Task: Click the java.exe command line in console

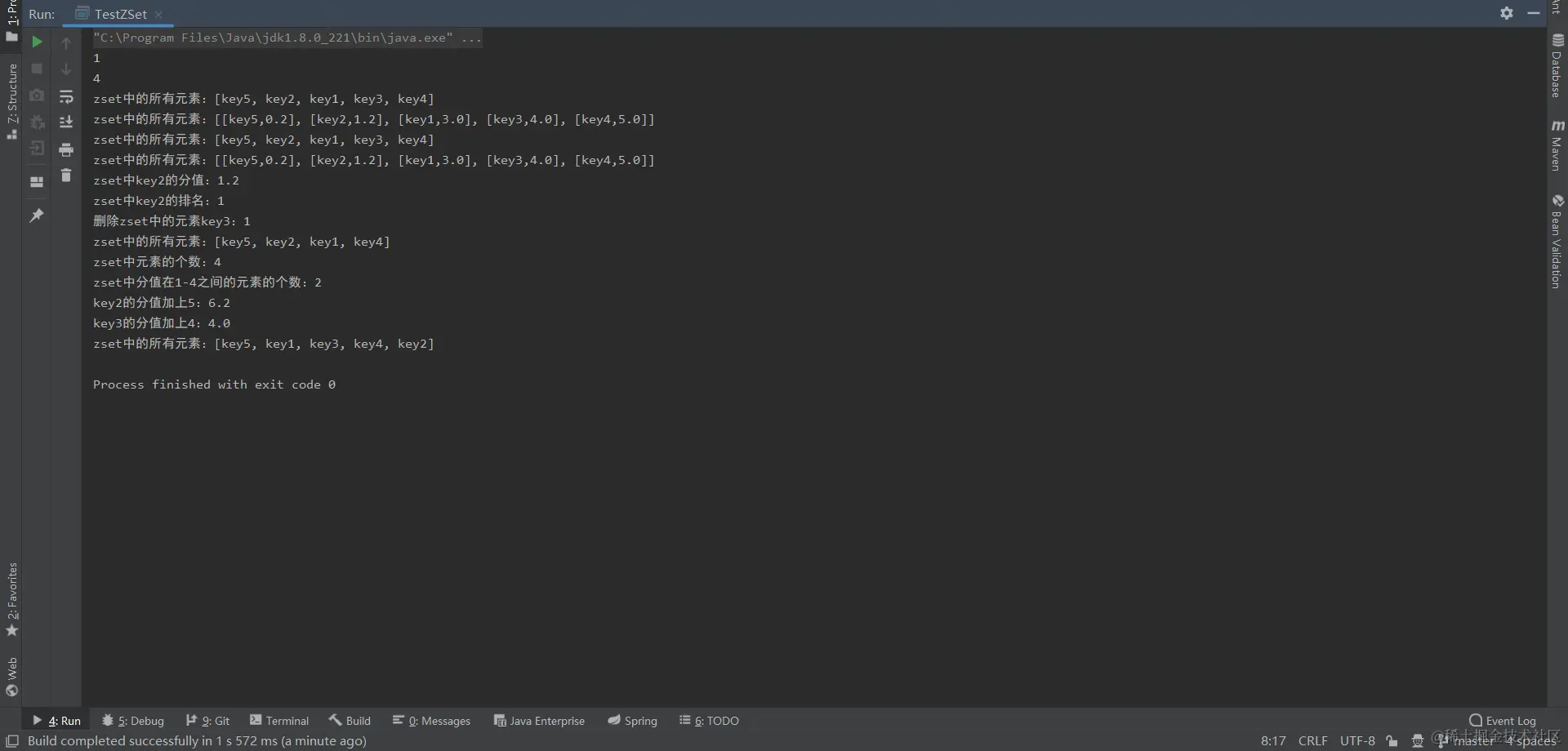Action: (x=287, y=38)
